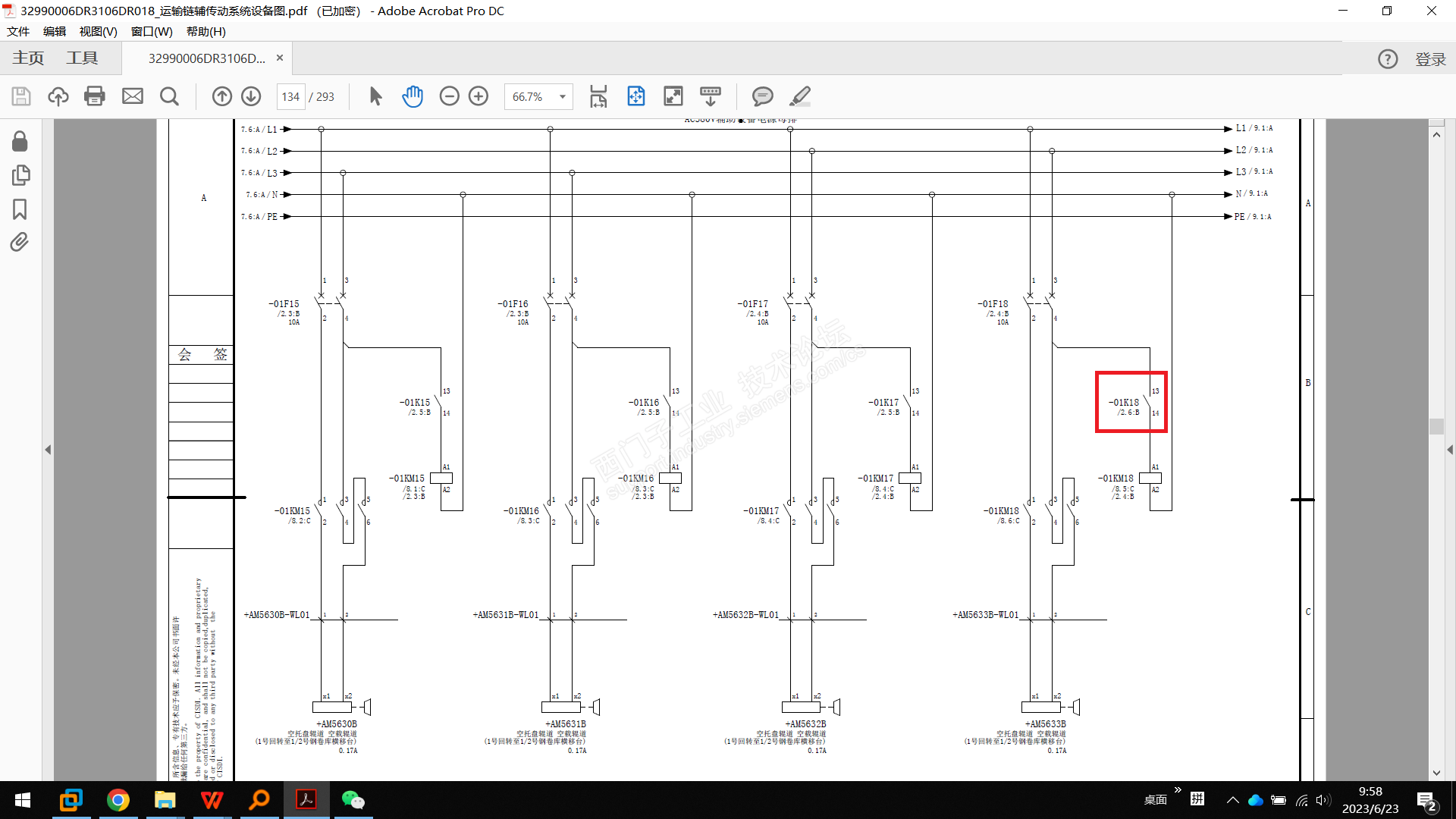Image resolution: width=1456 pixels, height=819 pixels.
Task: Click the zoom in plus button
Action: coord(479,96)
